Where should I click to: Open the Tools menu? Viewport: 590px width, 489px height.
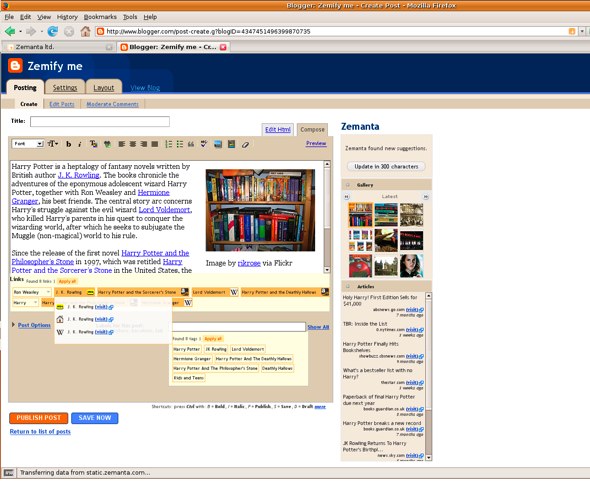tap(130, 17)
